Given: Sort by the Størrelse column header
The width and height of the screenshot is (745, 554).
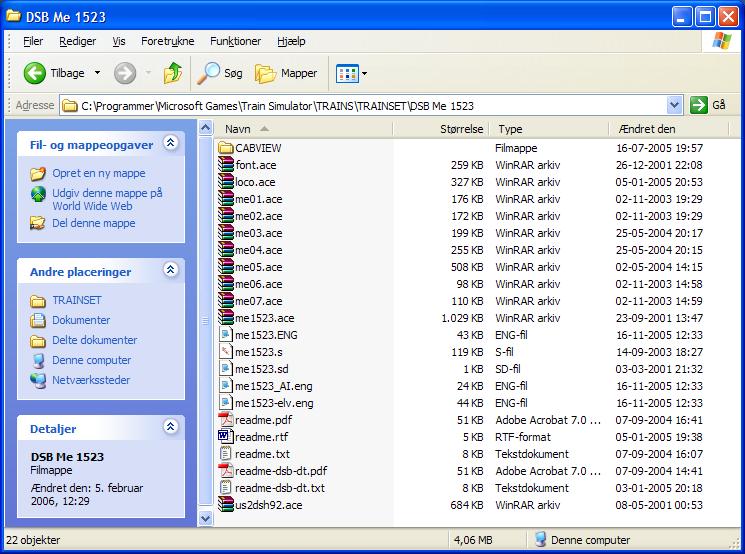Looking at the screenshot, I should (x=440, y=129).
